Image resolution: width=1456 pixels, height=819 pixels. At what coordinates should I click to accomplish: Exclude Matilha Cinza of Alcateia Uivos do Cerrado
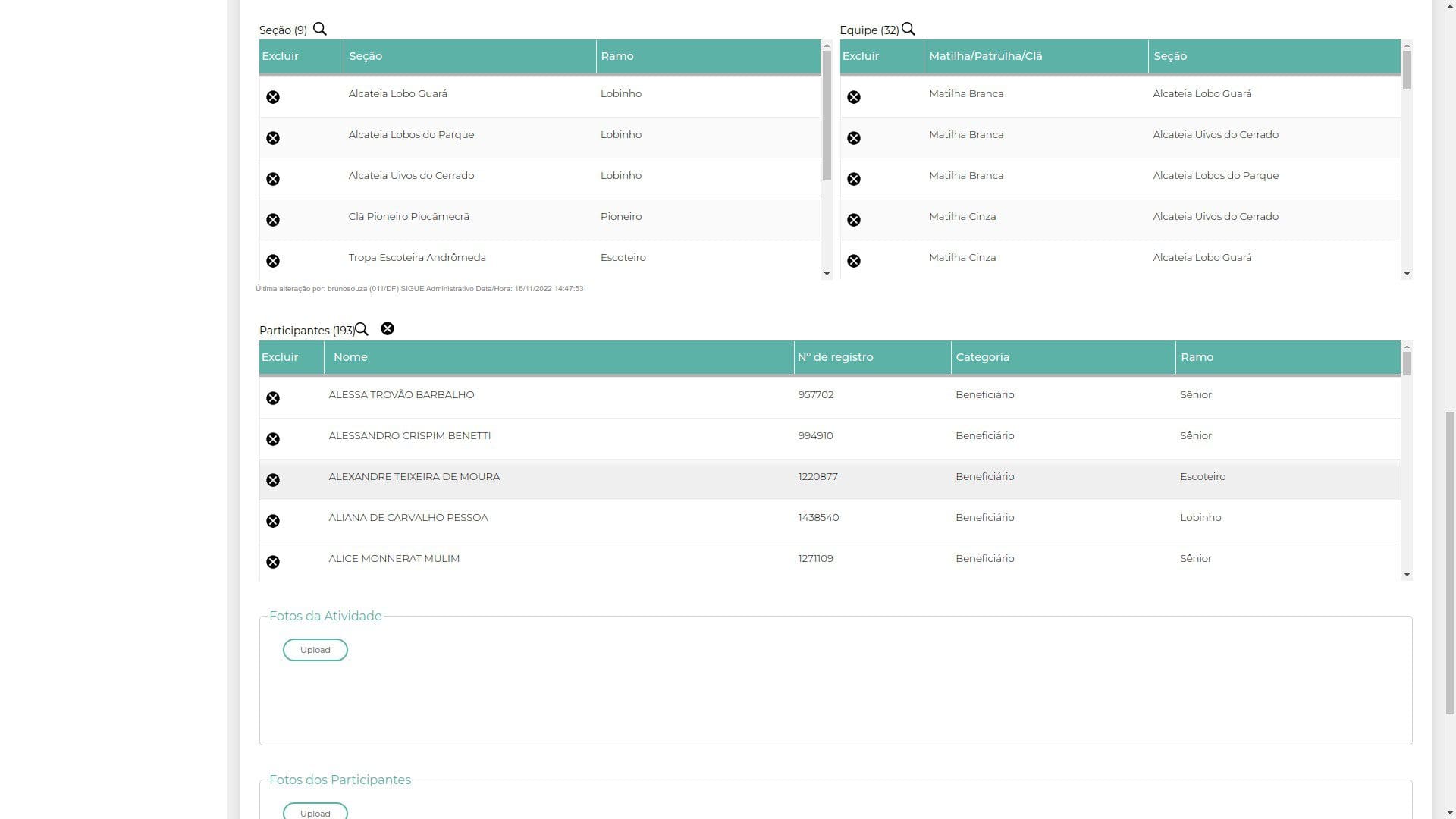pyautogui.click(x=854, y=220)
